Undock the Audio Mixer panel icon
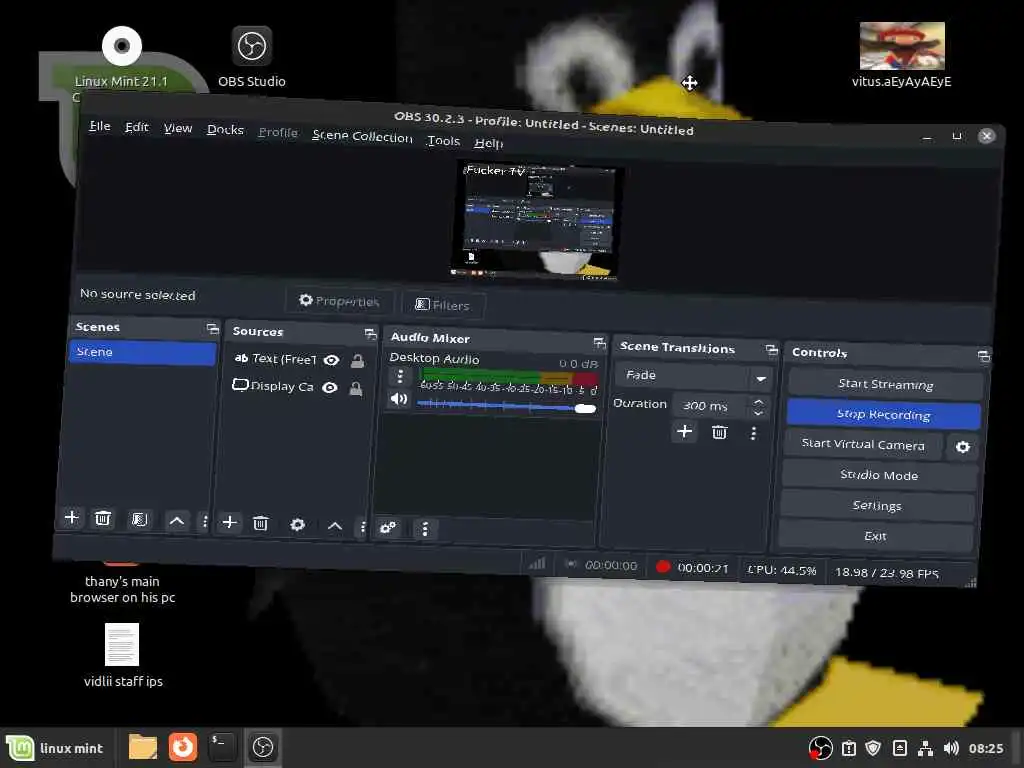Viewport: 1024px width, 768px height. point(599,342)
